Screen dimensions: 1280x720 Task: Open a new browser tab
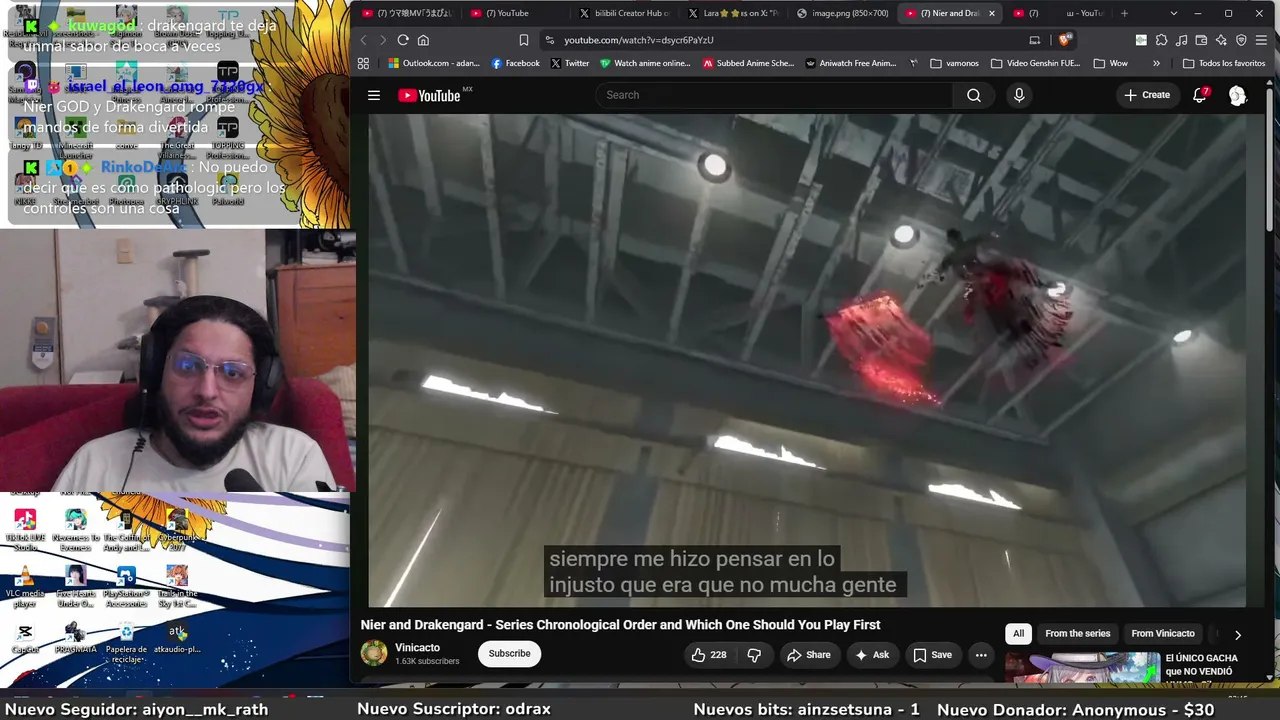pos(1125,13)
